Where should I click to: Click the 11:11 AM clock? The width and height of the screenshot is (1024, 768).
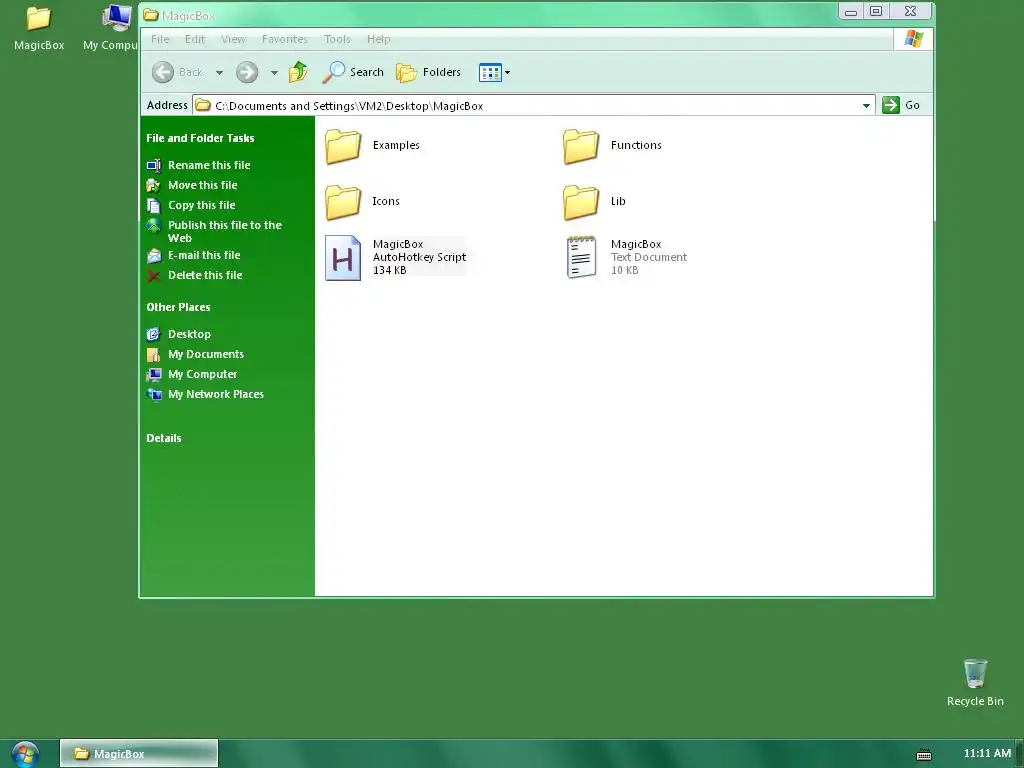pyautogui.click(x=987, y=754)
